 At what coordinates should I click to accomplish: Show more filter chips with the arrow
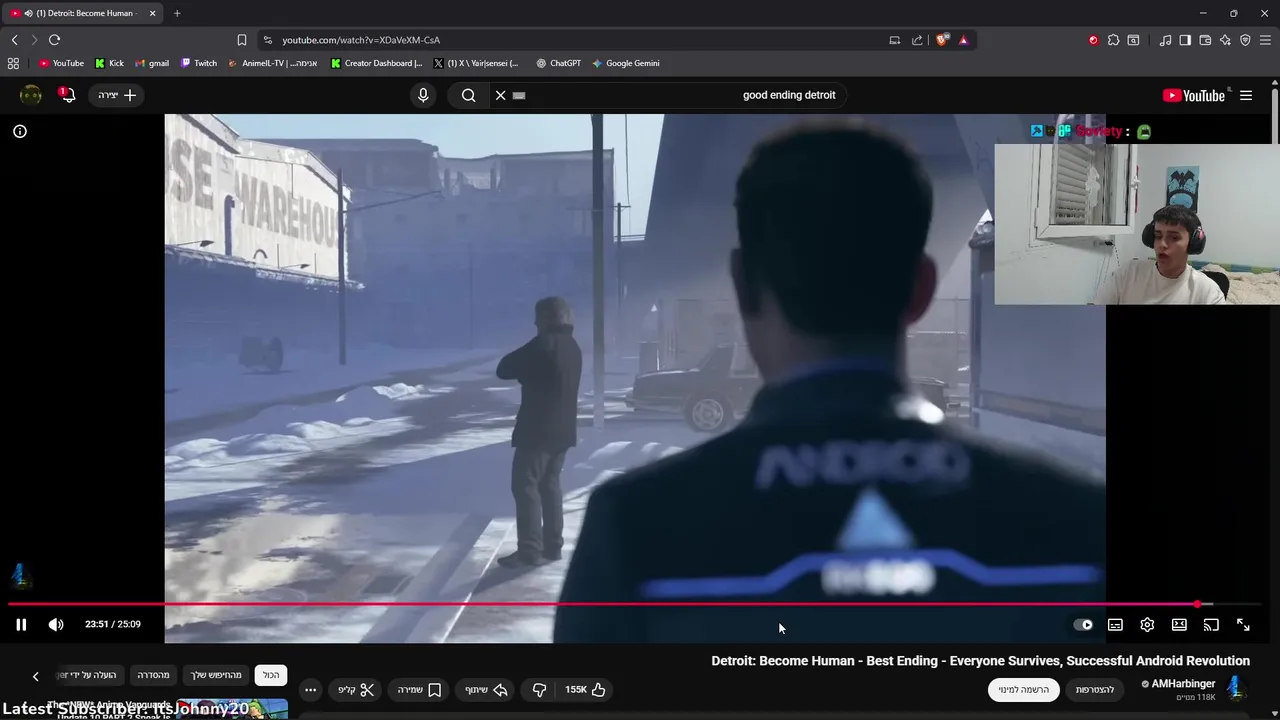(35, 677)
